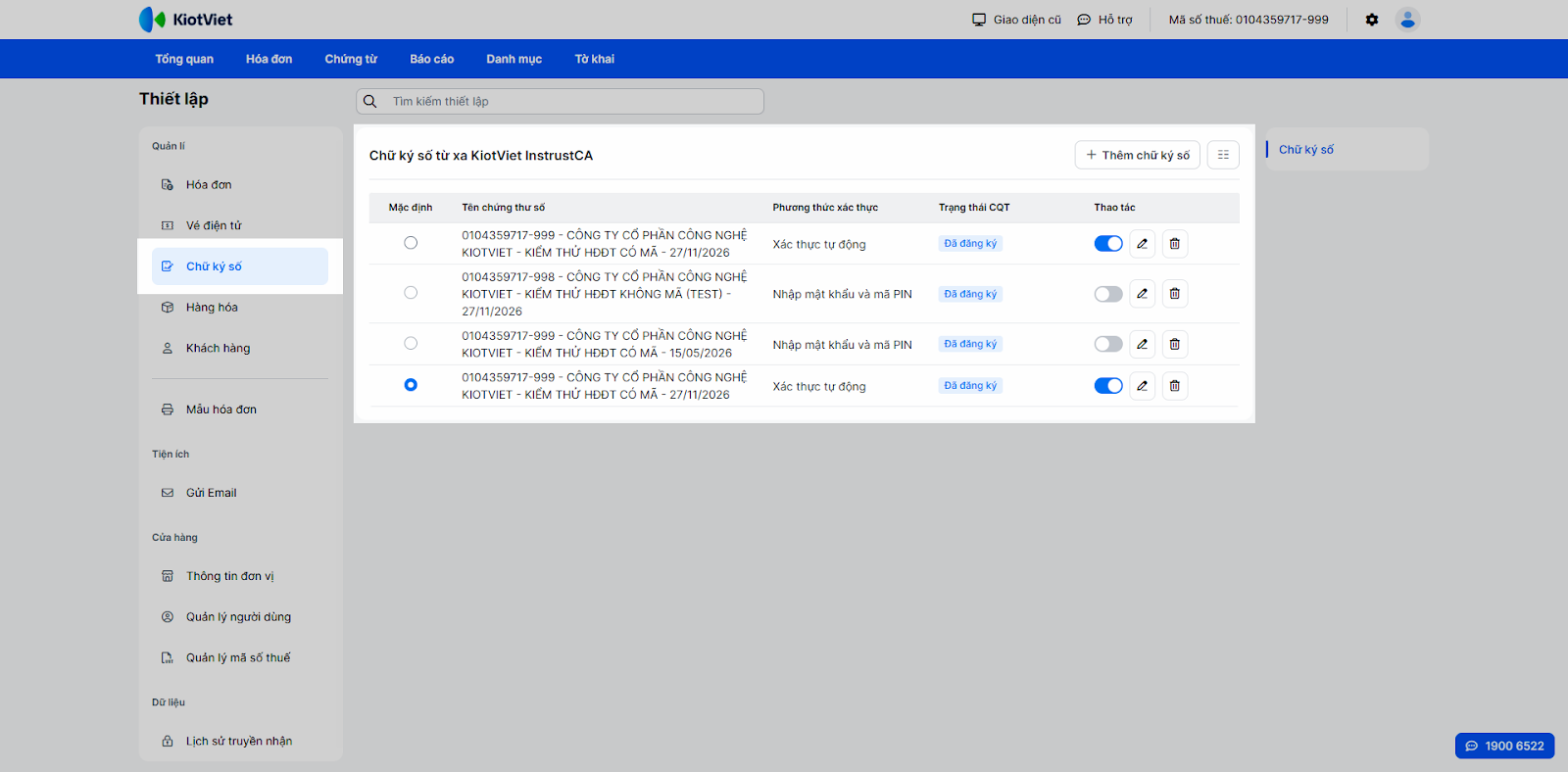Open the user account avatar menu
1568x772 pixels.
click(1407, 20)
